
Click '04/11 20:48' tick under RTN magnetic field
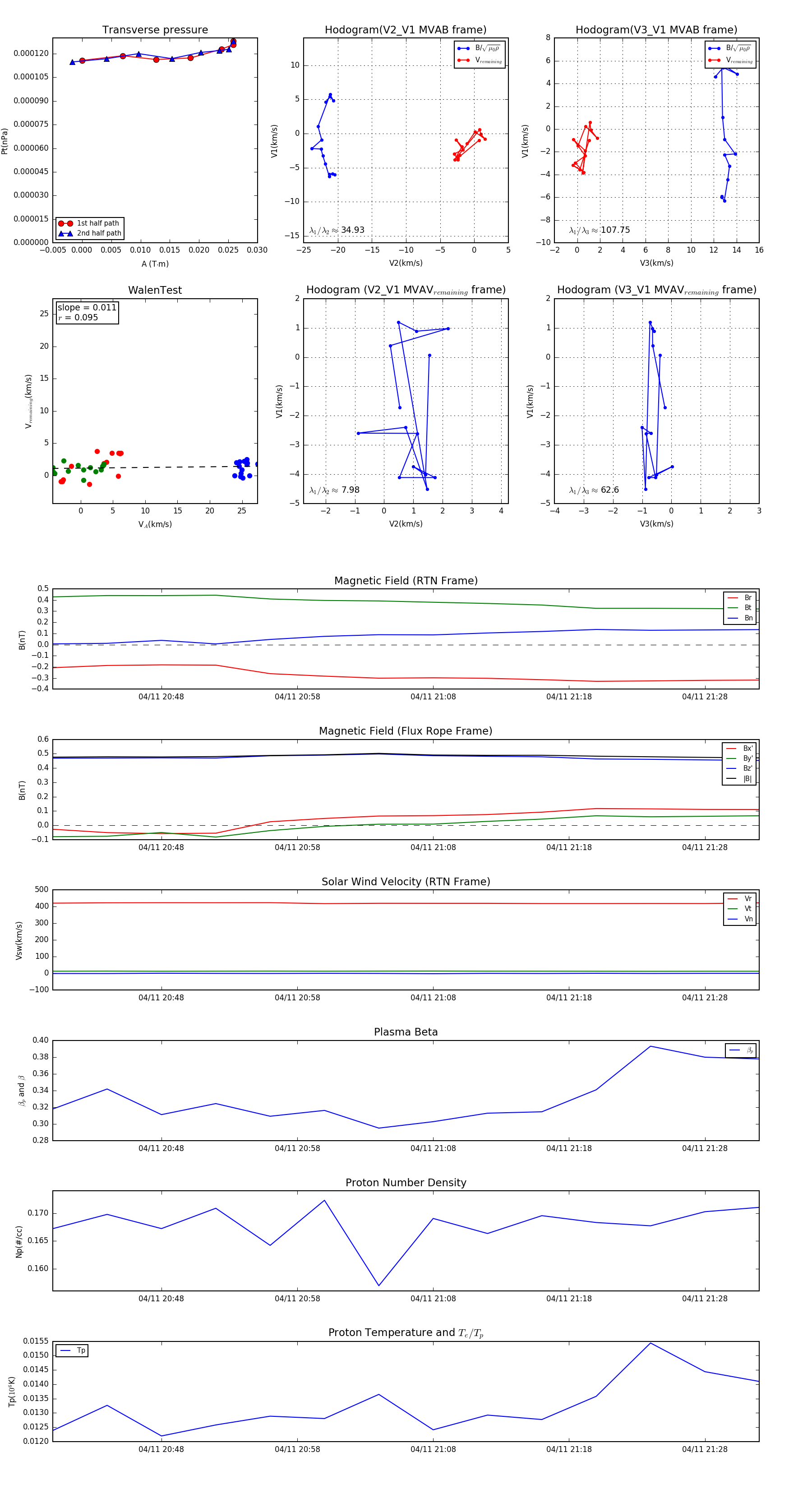[161, 697]
